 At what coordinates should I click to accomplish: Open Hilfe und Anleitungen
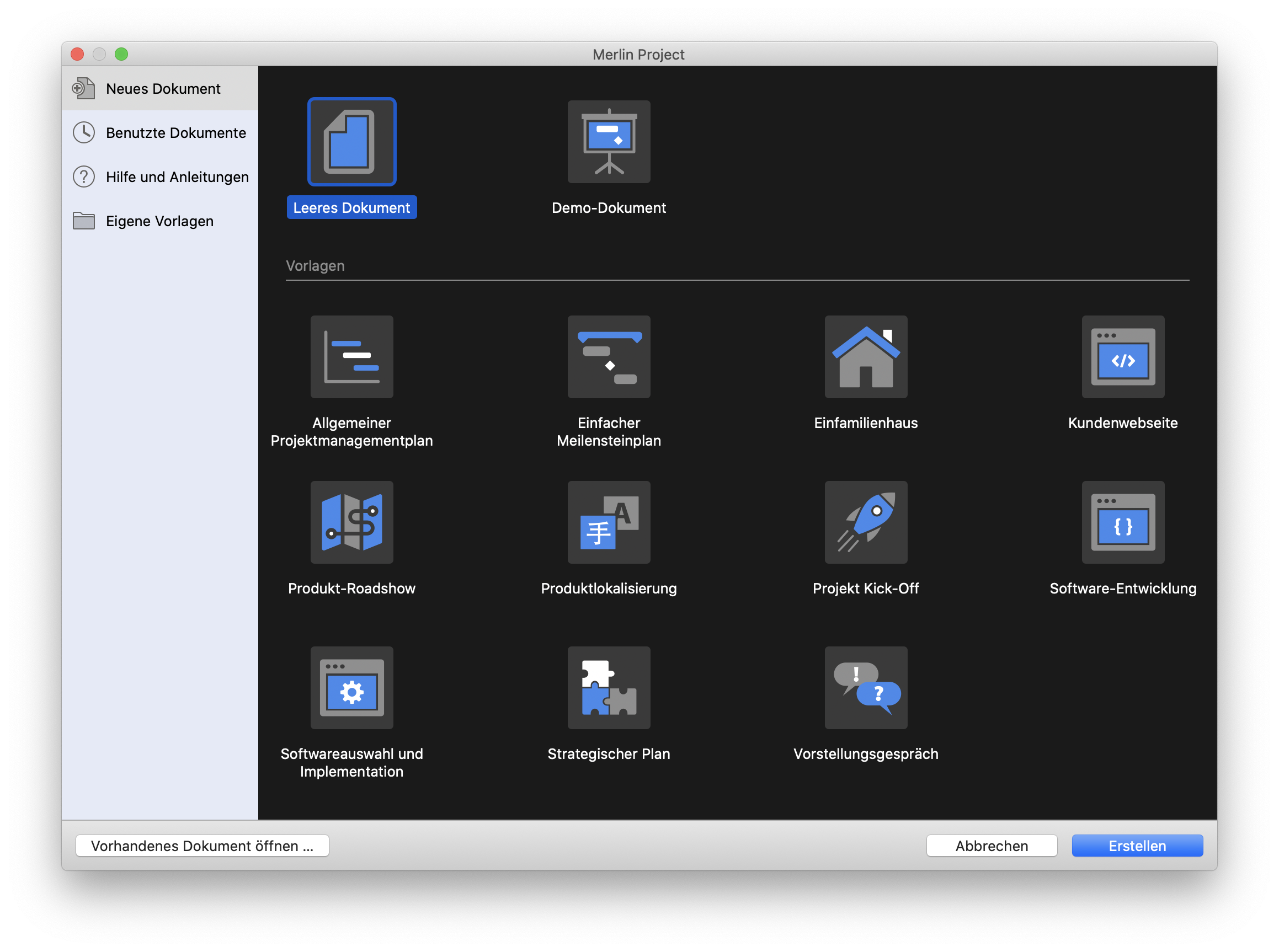[159, 177]
